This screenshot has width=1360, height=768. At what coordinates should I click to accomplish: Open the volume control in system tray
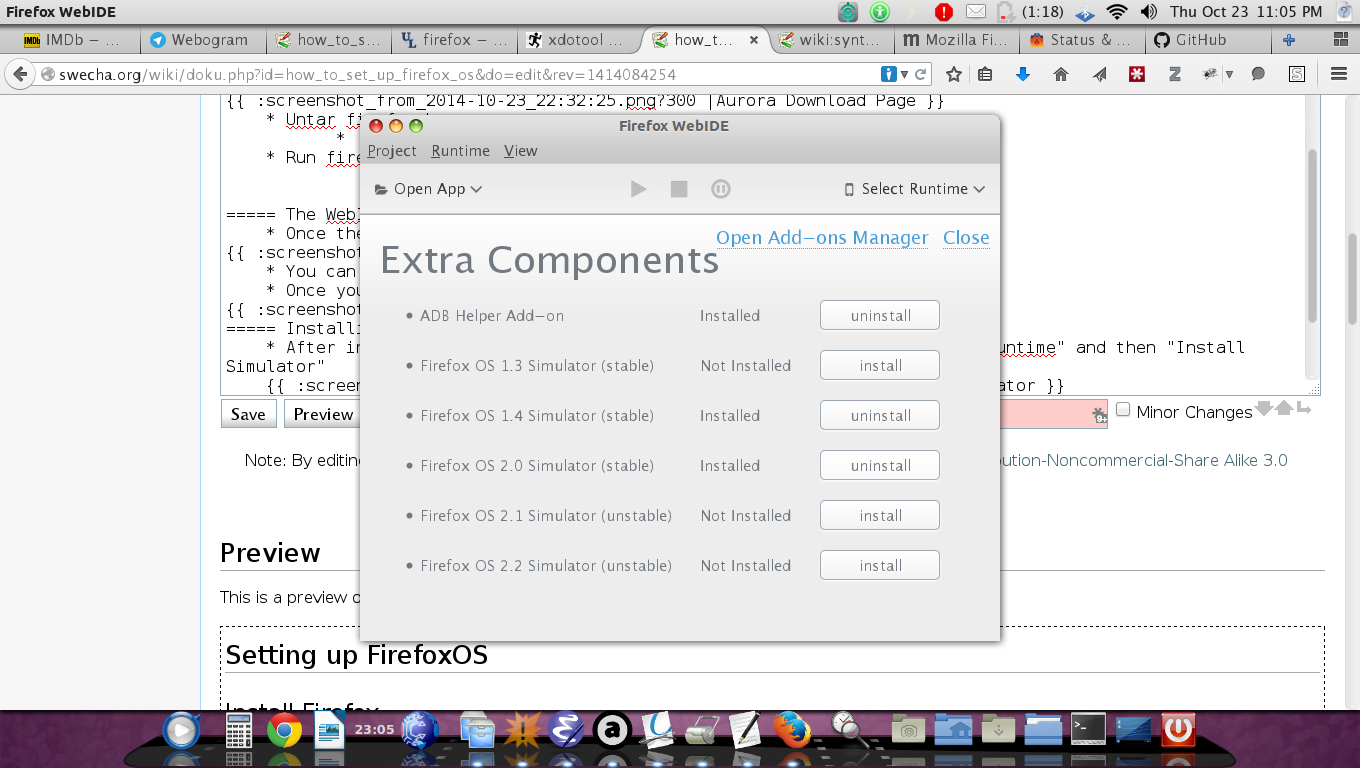[x=1148, y=12]
